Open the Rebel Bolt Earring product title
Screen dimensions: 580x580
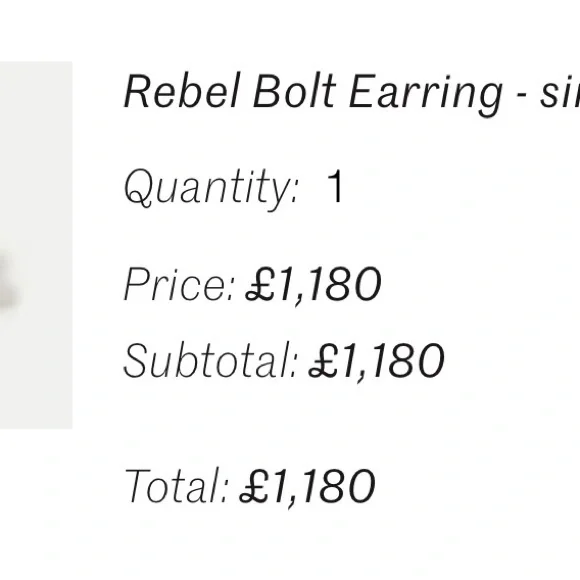click(x=351, y=94)
